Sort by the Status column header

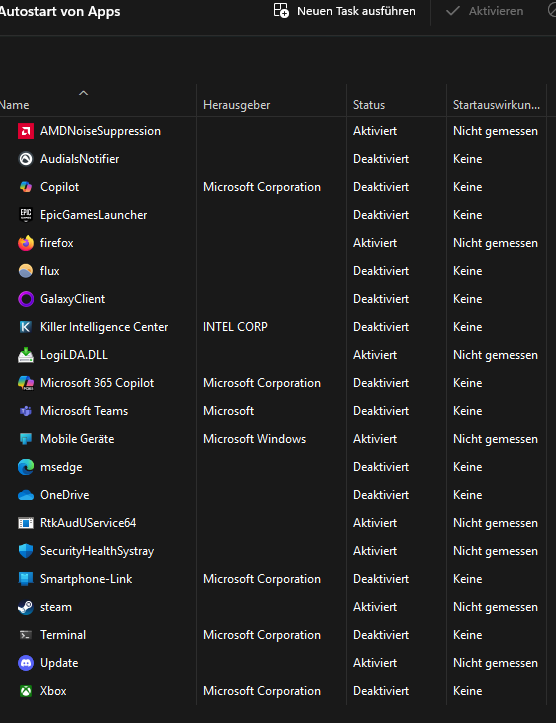(369, 105)
